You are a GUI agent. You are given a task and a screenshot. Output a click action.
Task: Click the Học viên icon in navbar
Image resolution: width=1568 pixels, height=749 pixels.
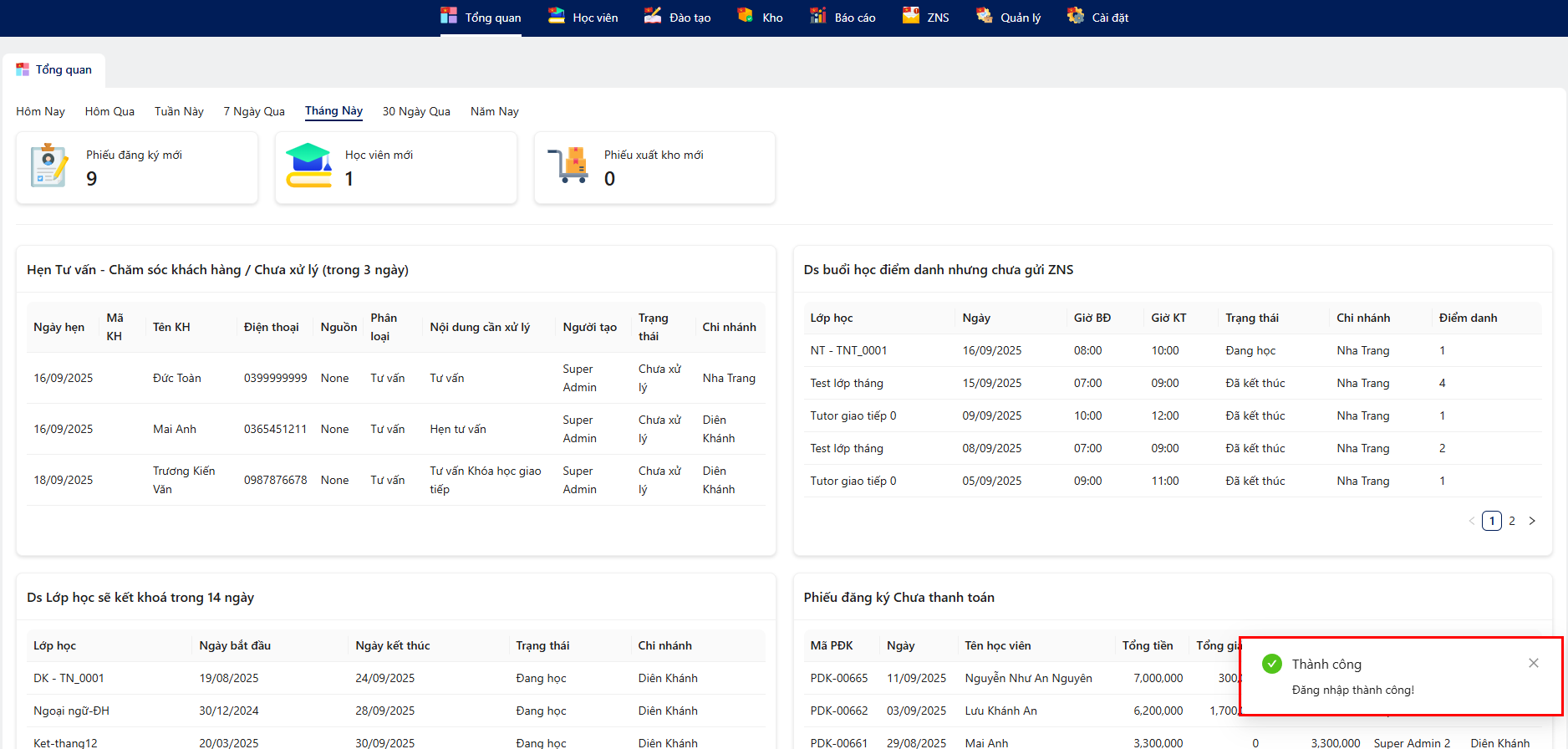coord(557,16)
